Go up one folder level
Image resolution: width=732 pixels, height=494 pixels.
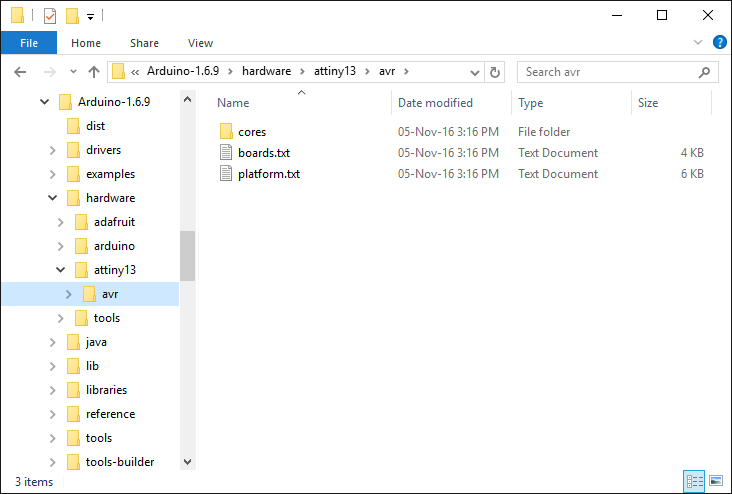point(94,72)
